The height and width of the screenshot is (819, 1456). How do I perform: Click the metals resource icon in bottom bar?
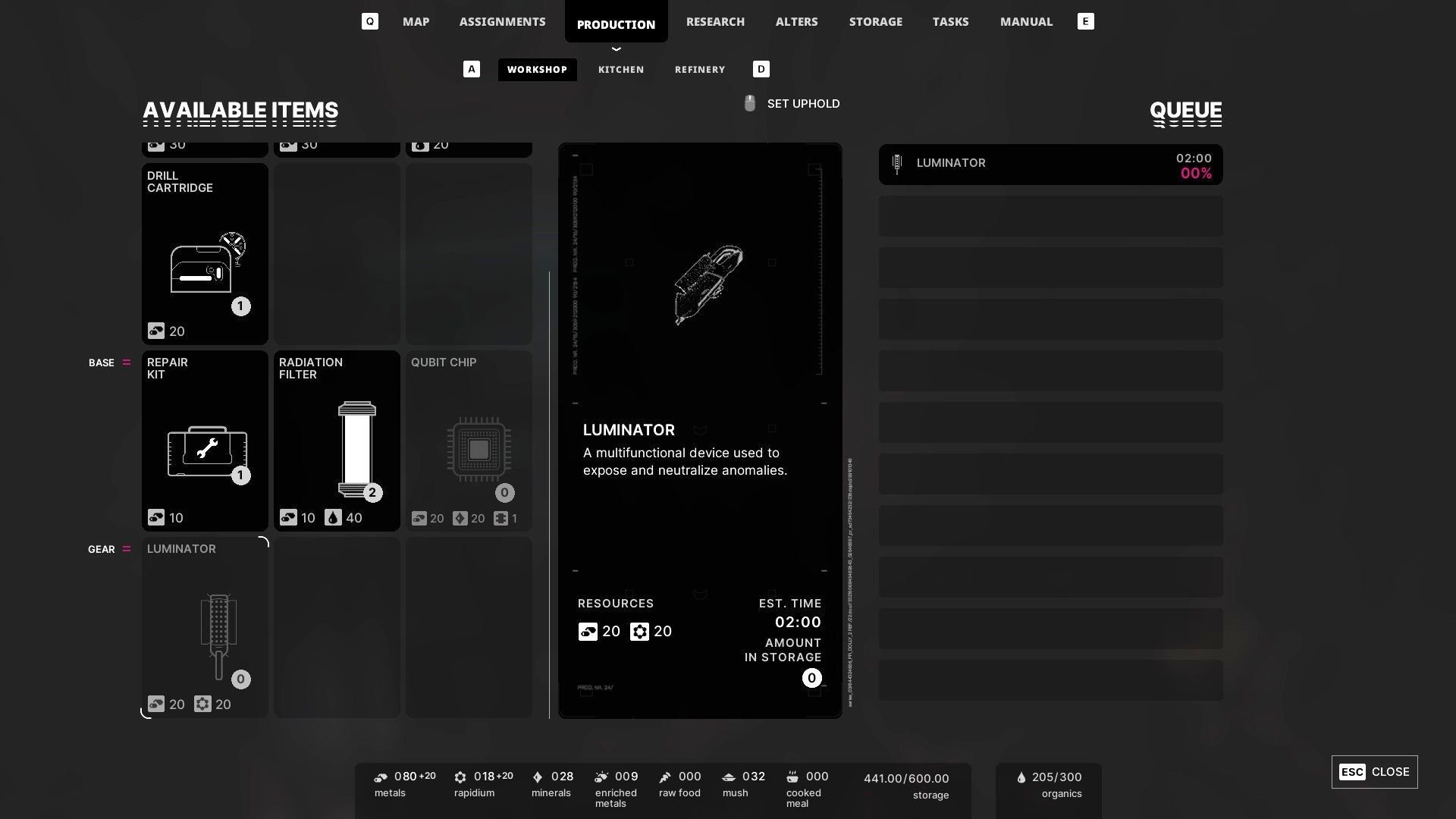(381, 777)
